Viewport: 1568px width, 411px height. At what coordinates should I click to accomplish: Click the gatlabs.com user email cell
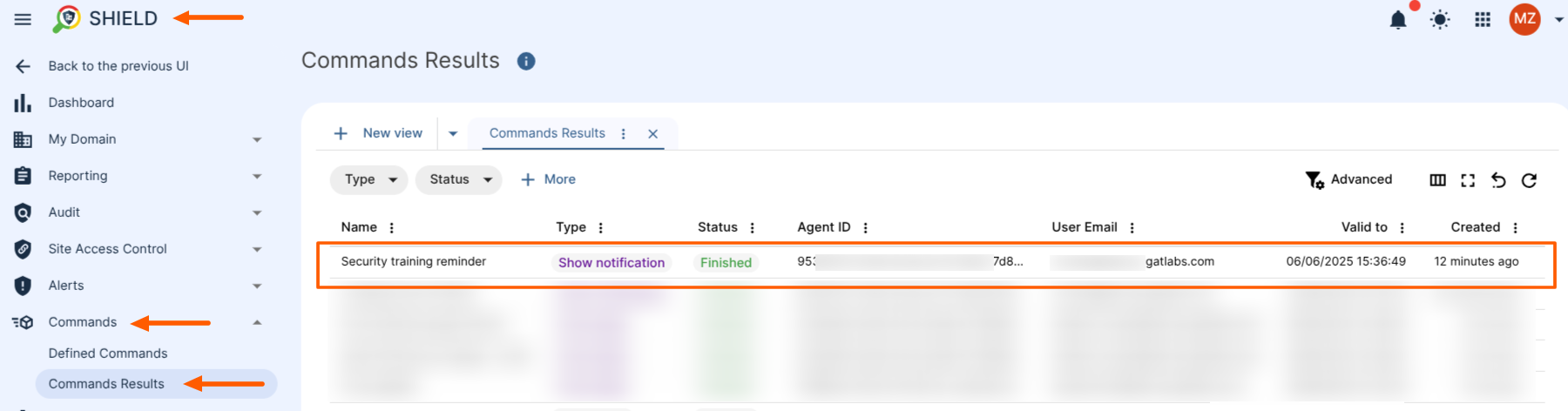point(1132,261)
